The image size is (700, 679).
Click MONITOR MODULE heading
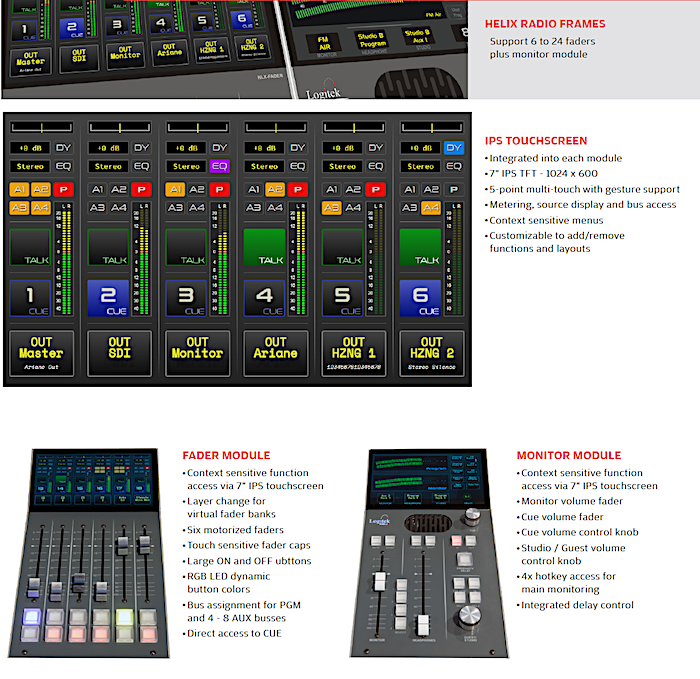click(x=569, y=456)
